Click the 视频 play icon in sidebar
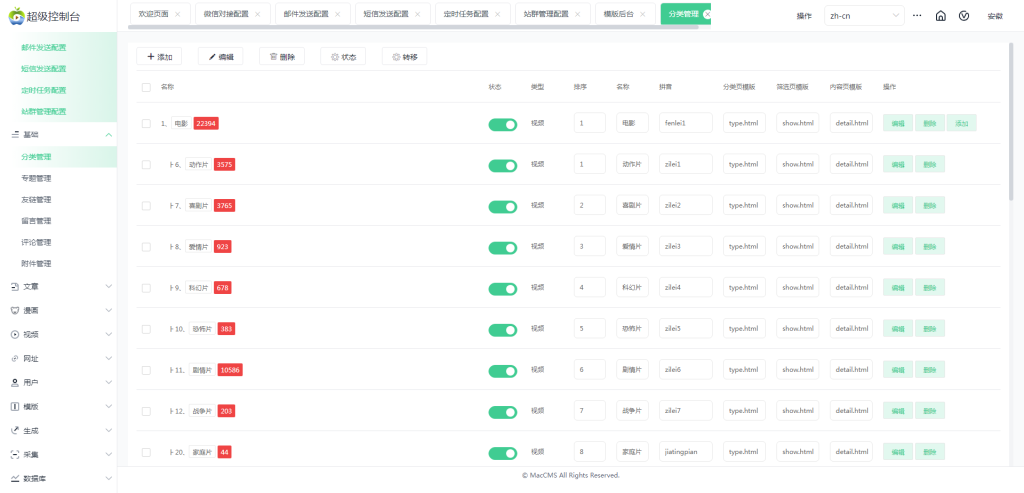The image size is (1024, 493). (x=15, y=334)
